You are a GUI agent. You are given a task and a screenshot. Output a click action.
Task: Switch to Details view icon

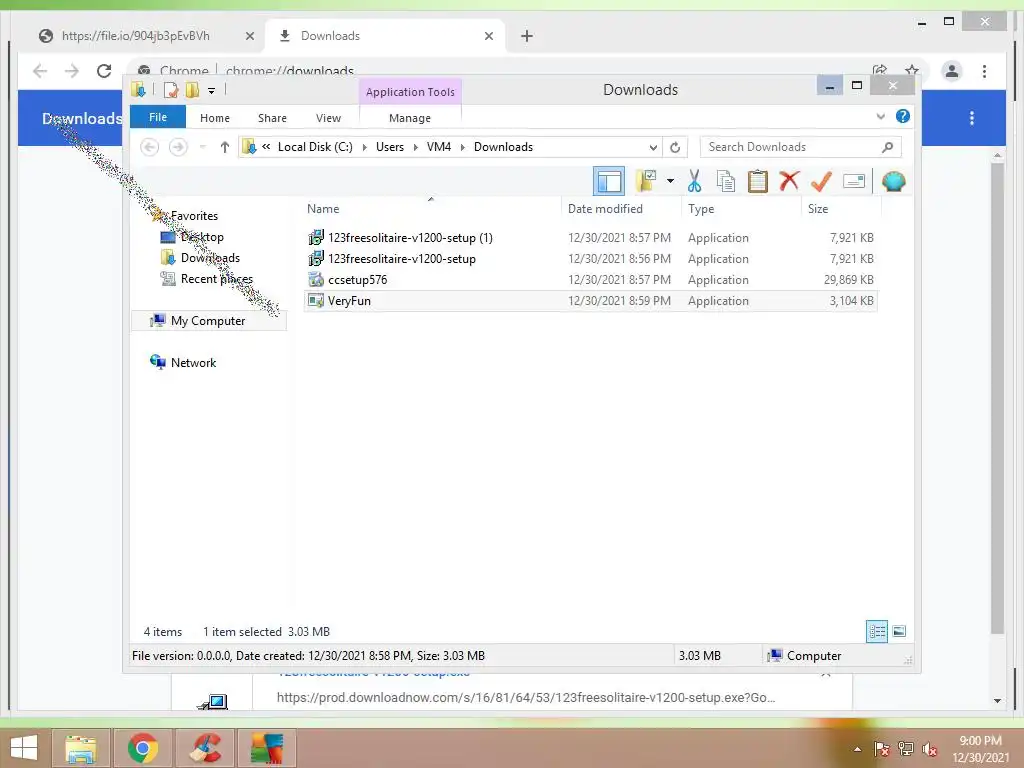[877, 632]
